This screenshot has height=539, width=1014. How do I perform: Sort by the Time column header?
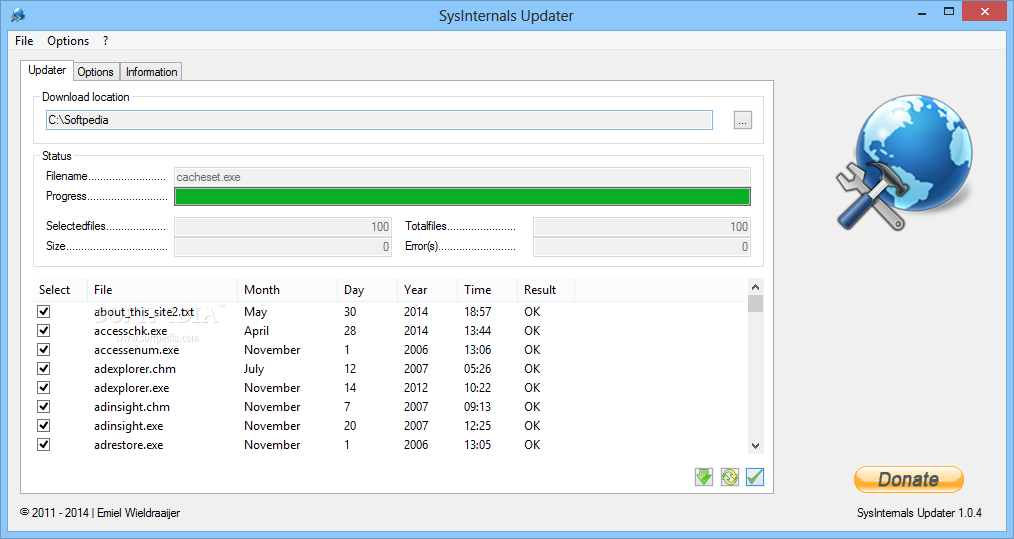point(488,290)
